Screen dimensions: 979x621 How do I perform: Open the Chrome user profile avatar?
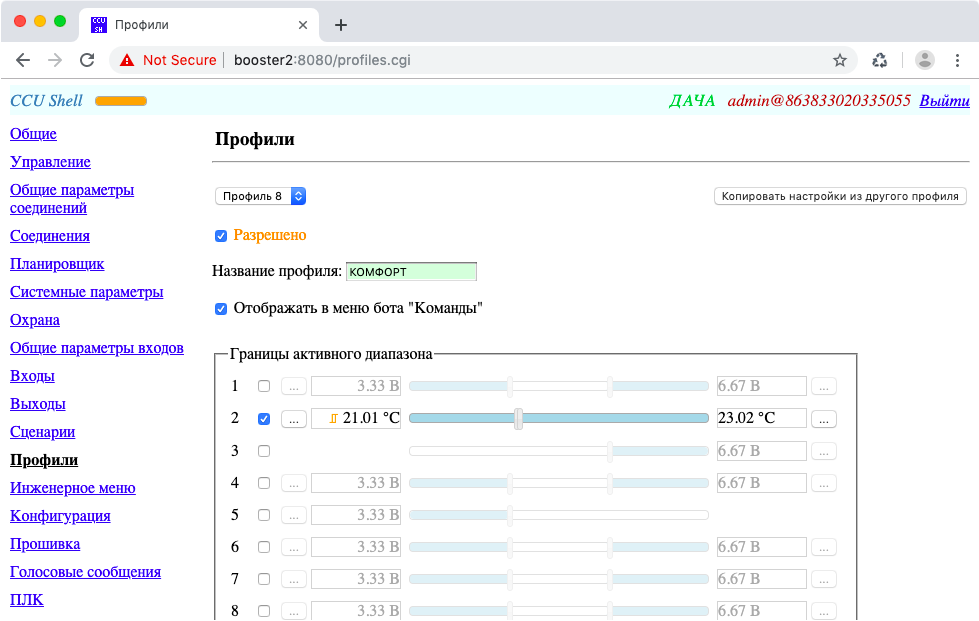coord(925,60)
